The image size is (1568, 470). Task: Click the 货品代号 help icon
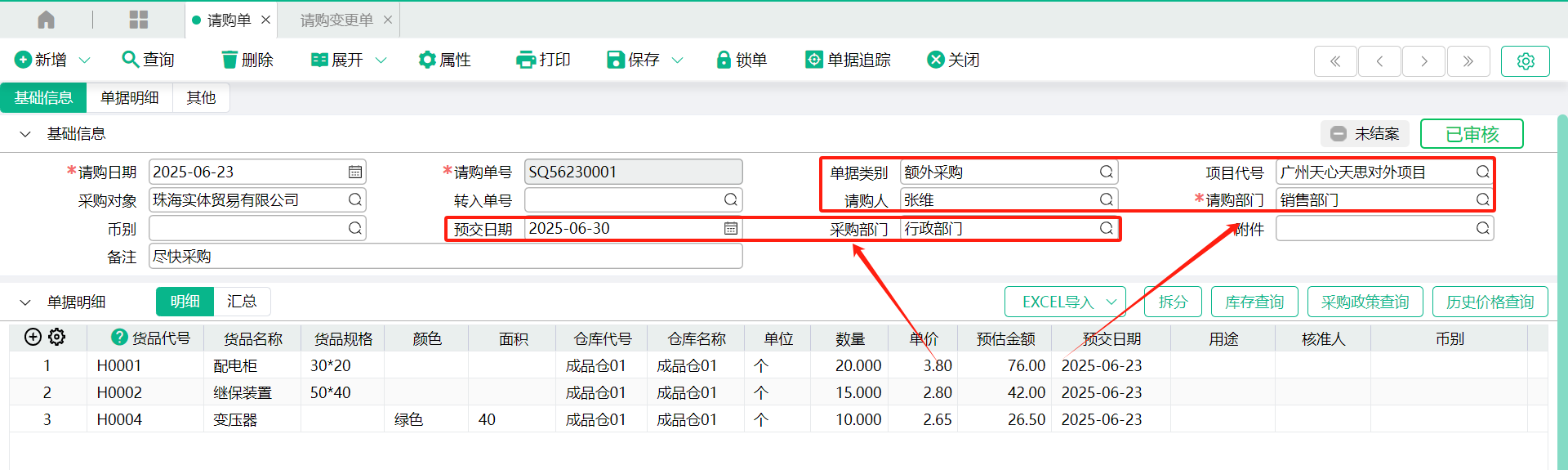[x=119, y=337]
